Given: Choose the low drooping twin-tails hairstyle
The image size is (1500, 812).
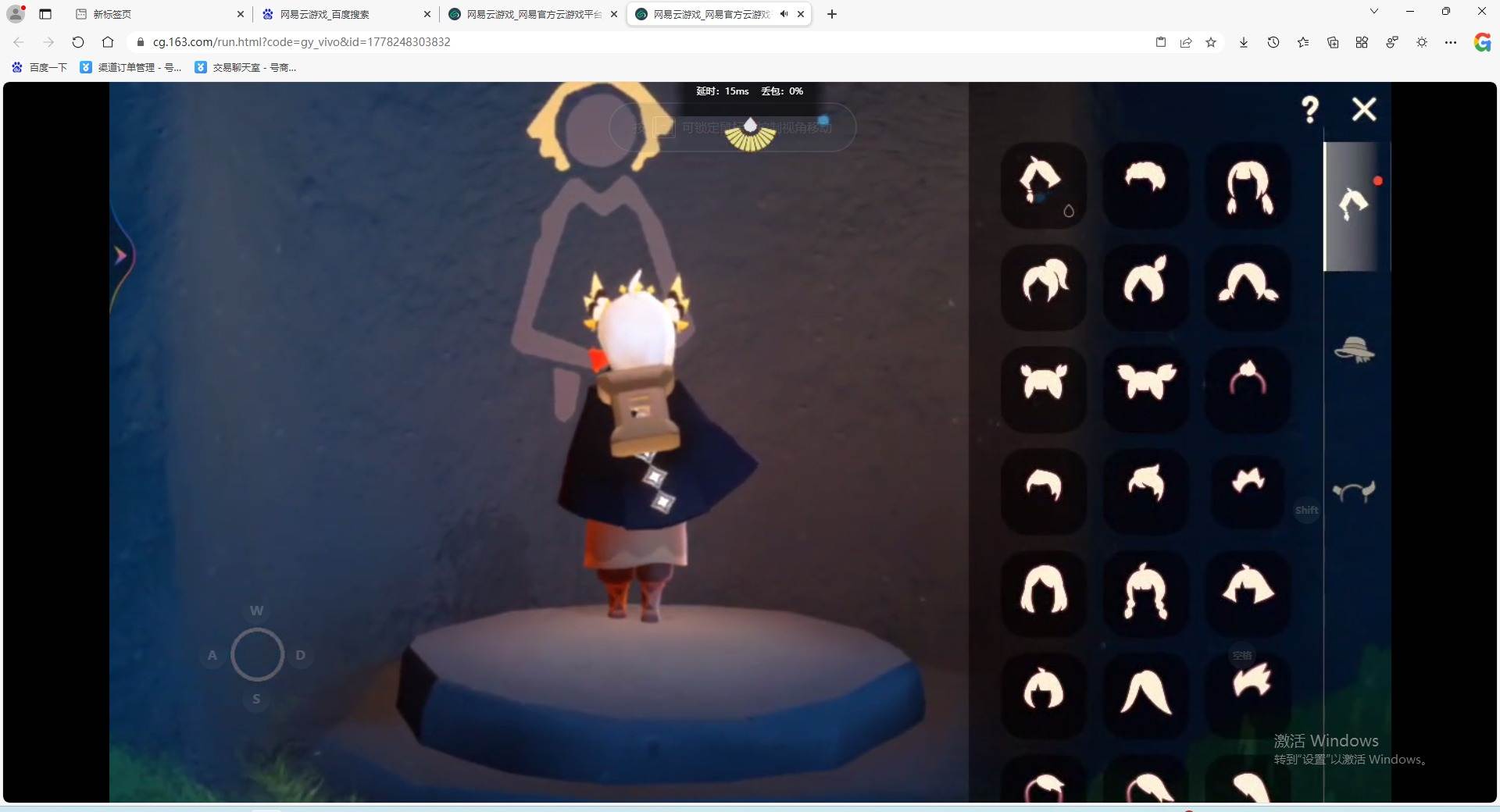Looking at the screenshot, I should tap(1248, 287).
